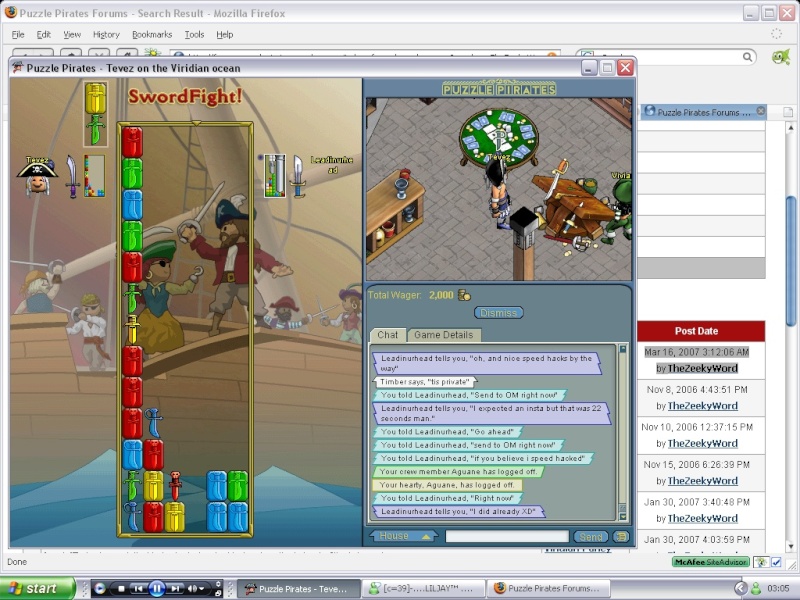Click Leadinurhead's mini board preview
800x600 pixels.
click(274, 176)
